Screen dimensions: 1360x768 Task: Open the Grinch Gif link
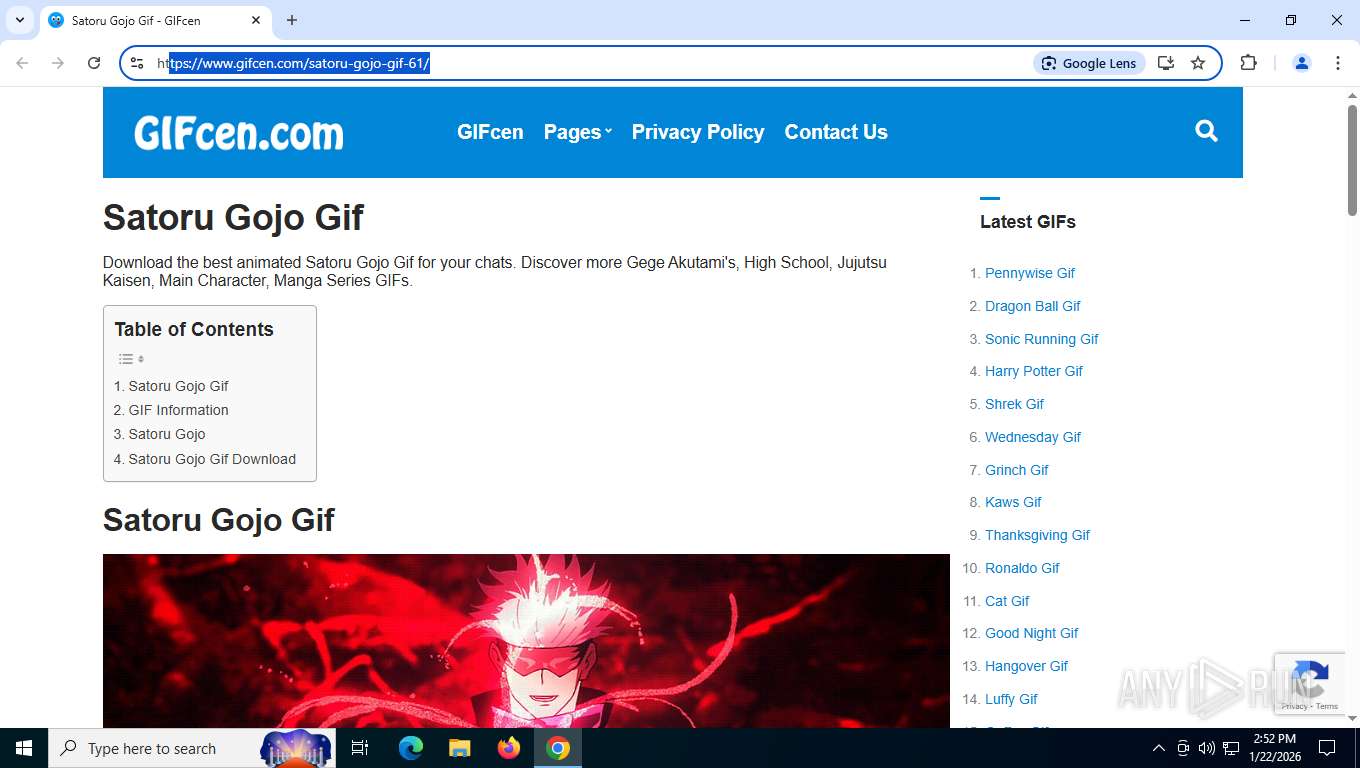(x=1017, y=470)
